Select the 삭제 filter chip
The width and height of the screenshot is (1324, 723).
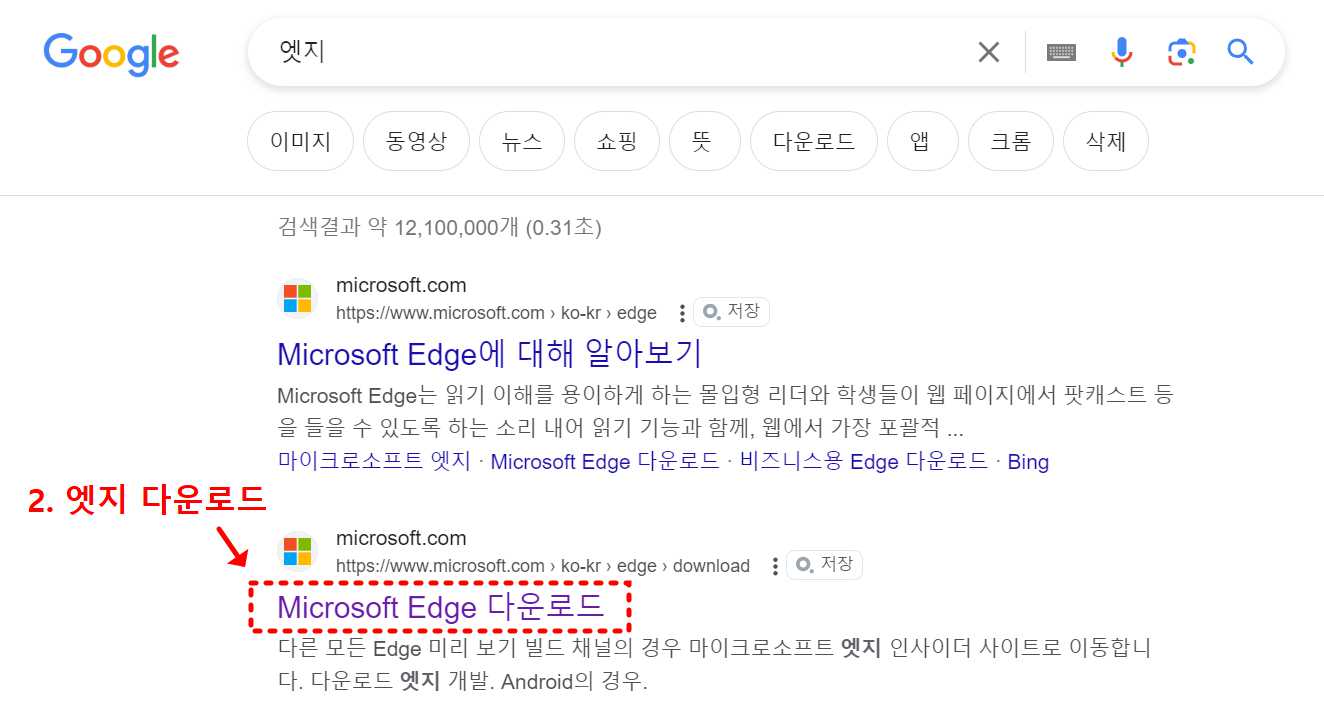pyautogui.click(x=1105, y=141)
